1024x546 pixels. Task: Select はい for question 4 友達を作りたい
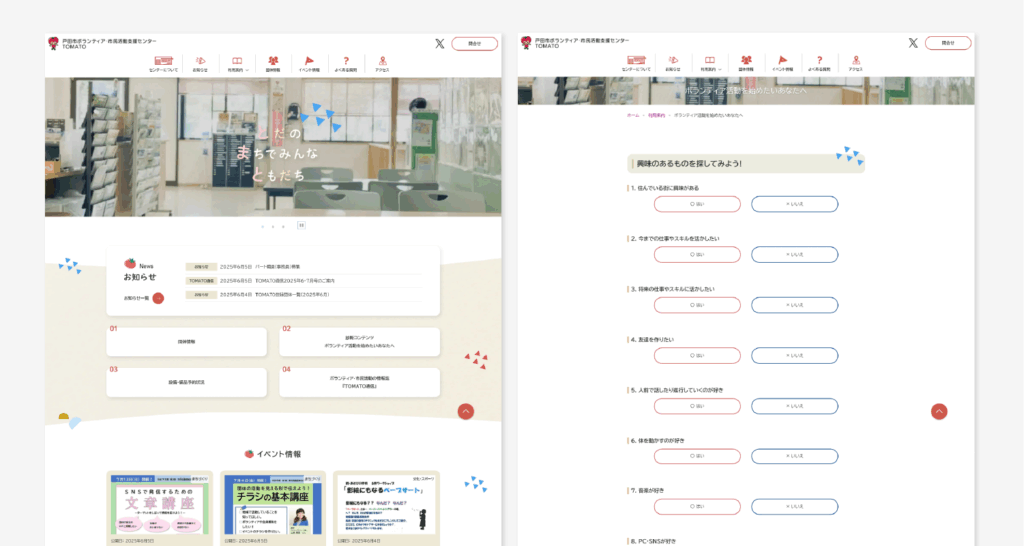click(697, 355)
